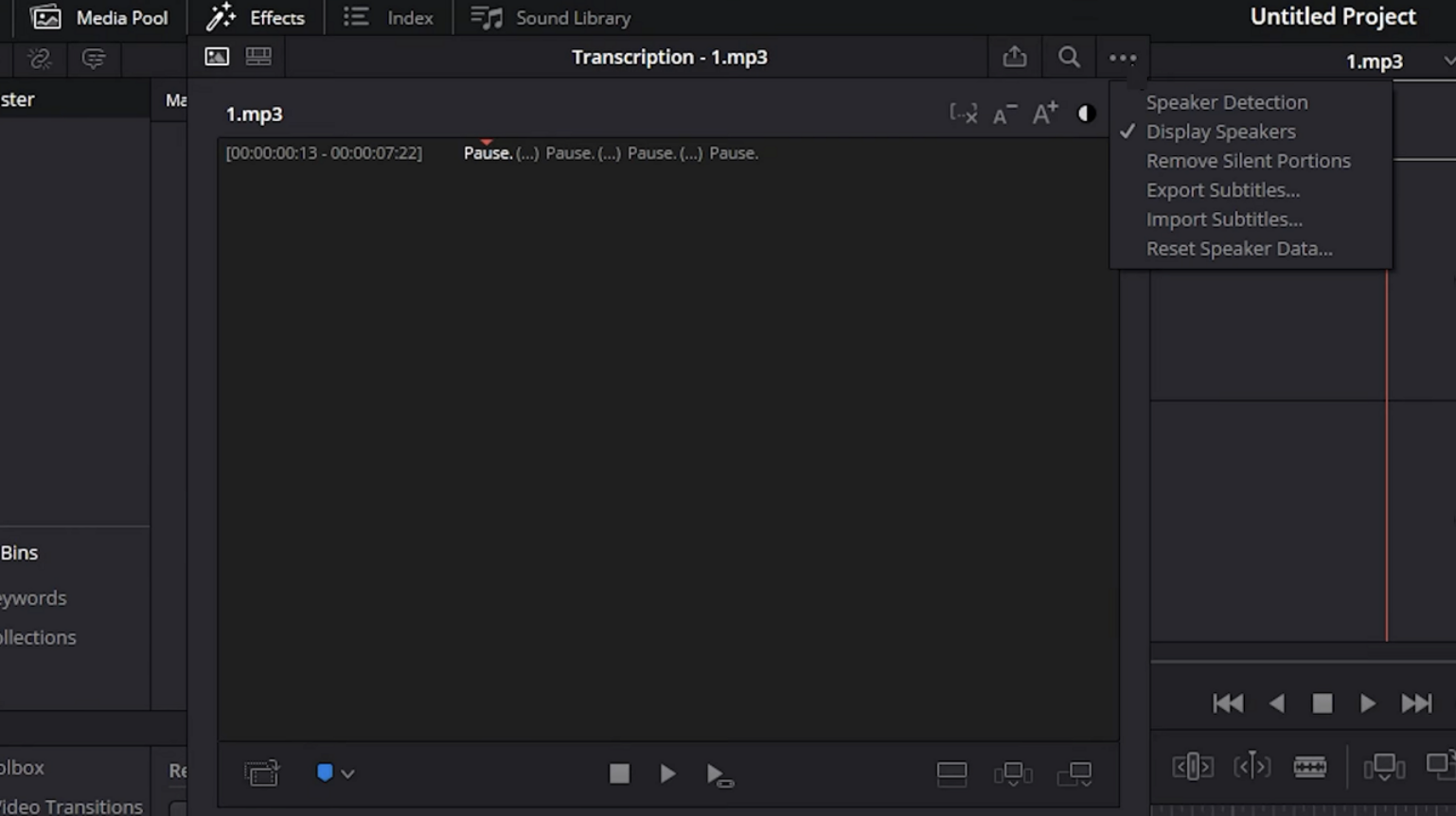The width and height of the screenshot is (1456, 816).
Task: Choose Remove Silent Portions
Action: (x=1249, y=161)
